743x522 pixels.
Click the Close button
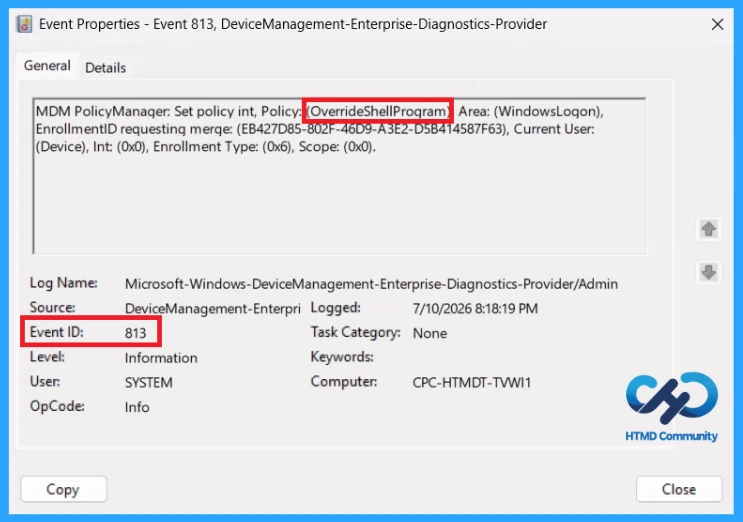(679, 489)
